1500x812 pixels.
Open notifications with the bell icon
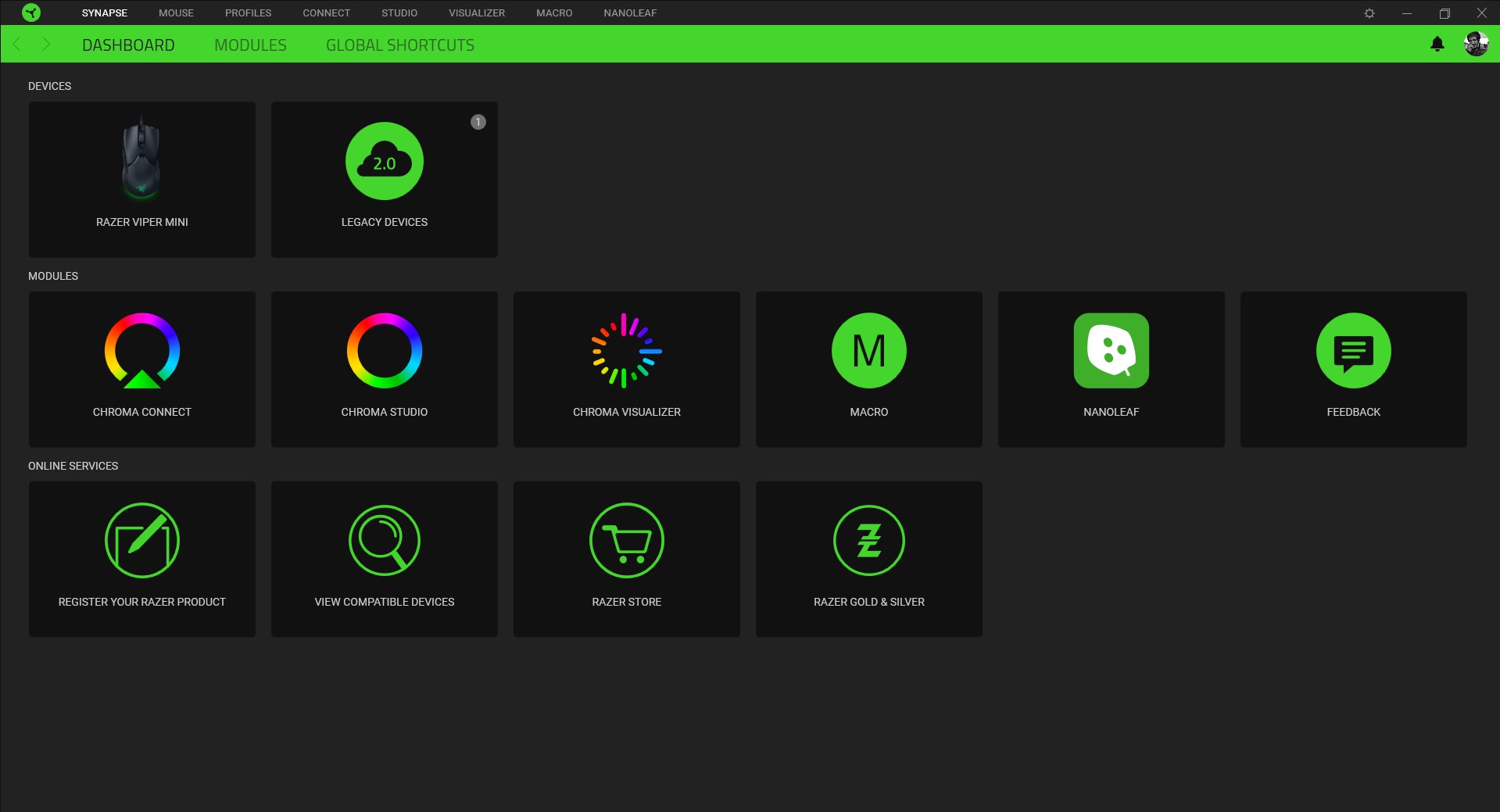(1437, 45)
